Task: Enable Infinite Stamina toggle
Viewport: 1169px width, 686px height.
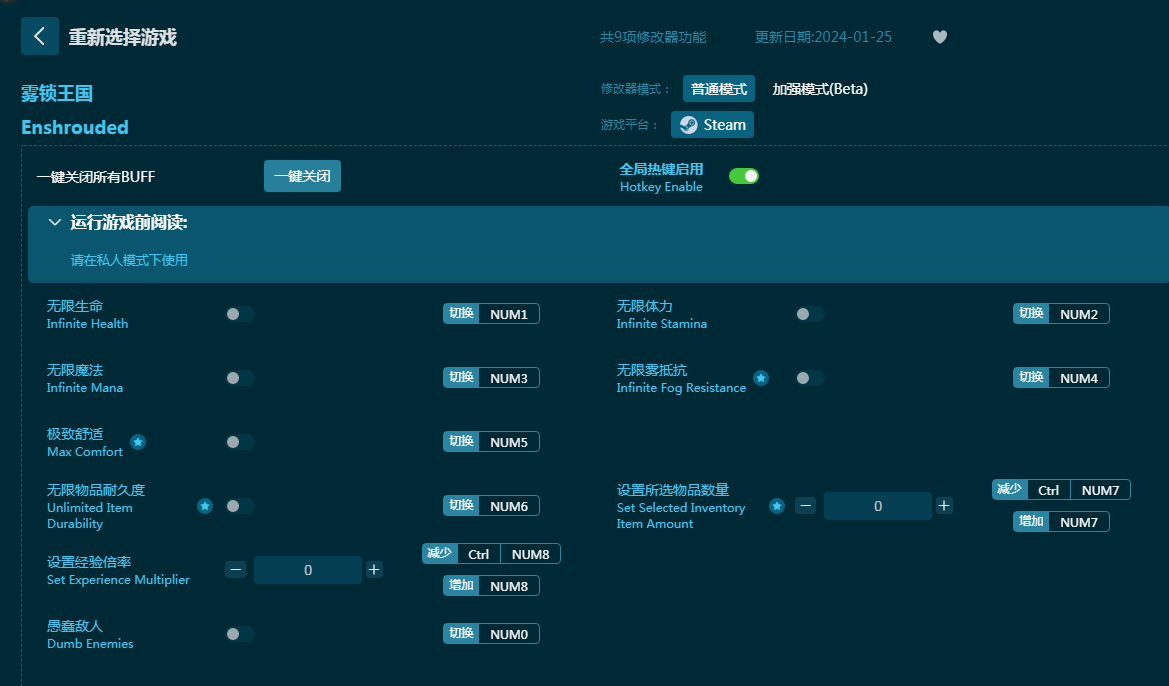Action: pos(809,314)
